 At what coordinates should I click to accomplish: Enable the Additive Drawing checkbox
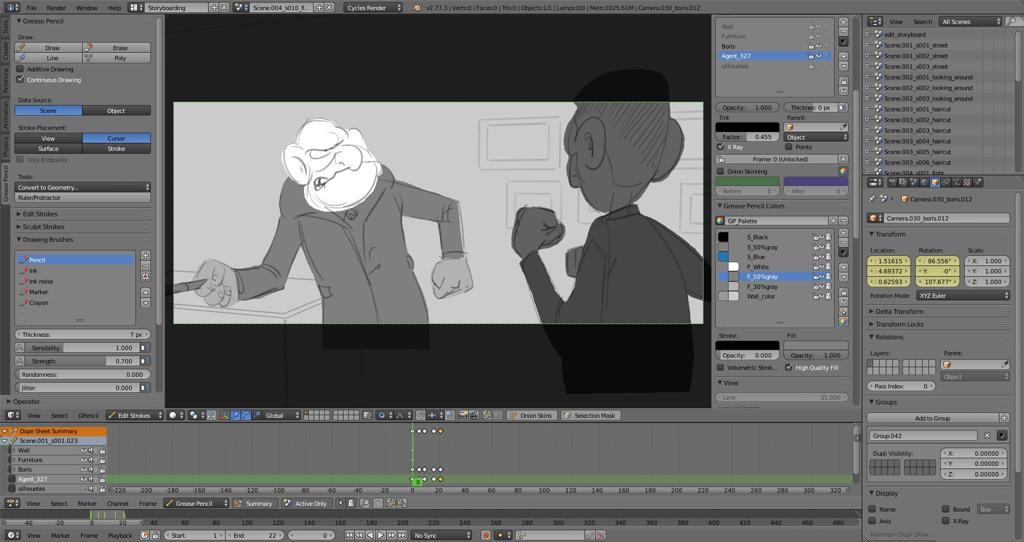coord(21,69)
